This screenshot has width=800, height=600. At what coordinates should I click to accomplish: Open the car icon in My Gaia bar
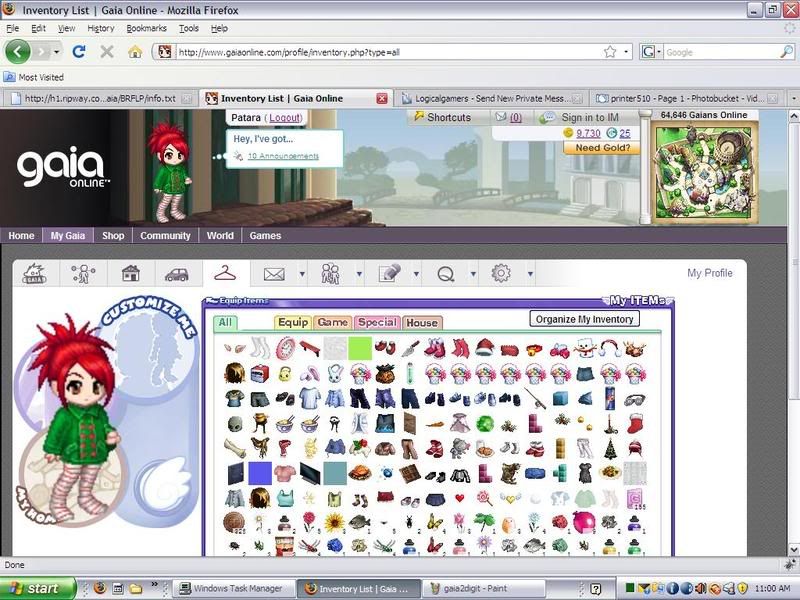pyautogui.click(x=177, y=274)
